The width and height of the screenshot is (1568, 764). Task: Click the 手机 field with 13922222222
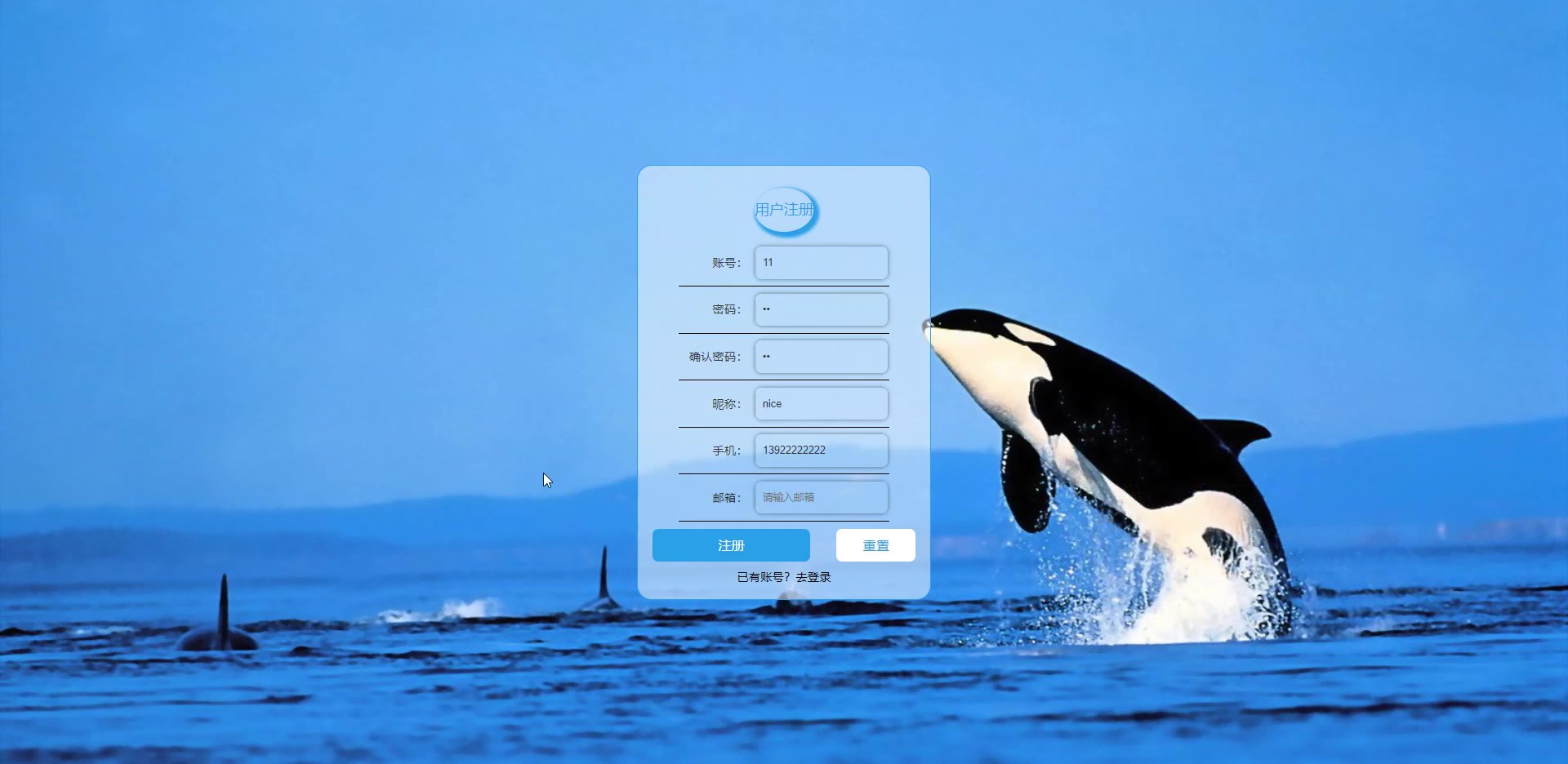[x=821, y=451]
